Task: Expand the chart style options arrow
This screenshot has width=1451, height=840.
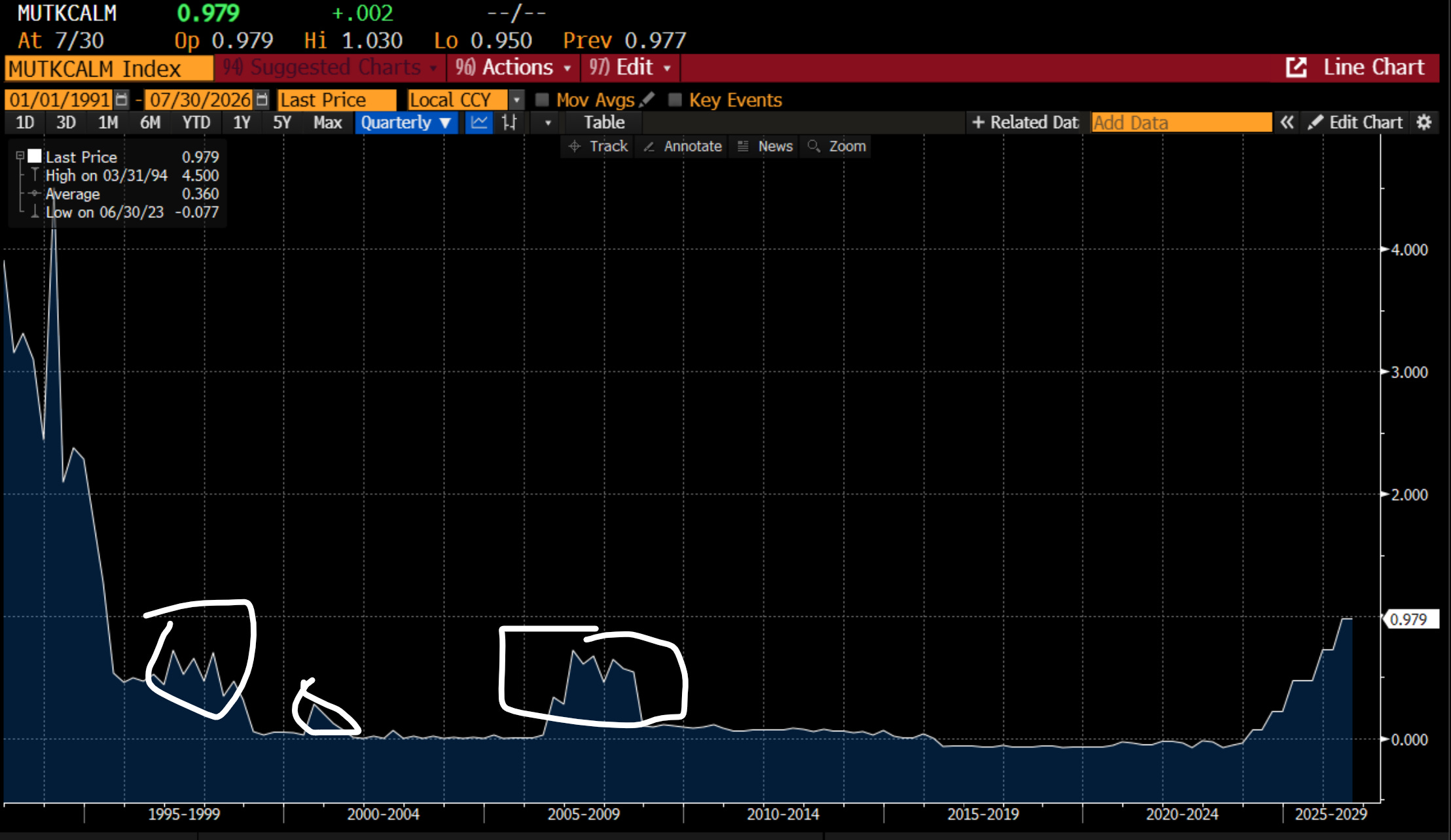Action: click(x=548, y=122)
